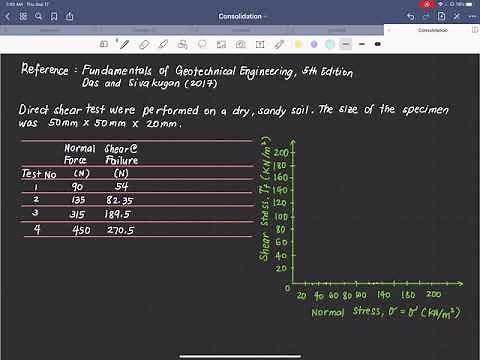Switch to the fourth document tab
Viewport: 480px width, 360px height.
[336, 30]
